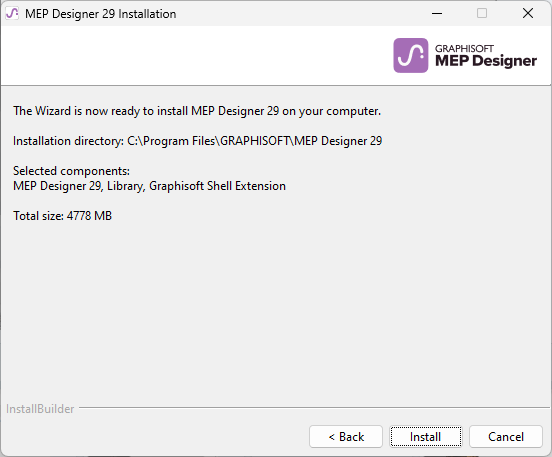
Task: Click the selected components list line
Action: [x=149, y=186]
